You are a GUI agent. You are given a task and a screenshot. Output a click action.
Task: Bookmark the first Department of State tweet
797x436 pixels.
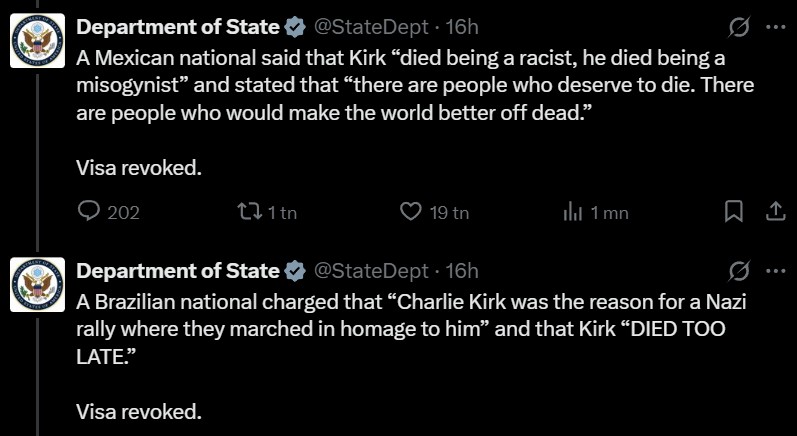pyautogui.click(x=734, y=212)
